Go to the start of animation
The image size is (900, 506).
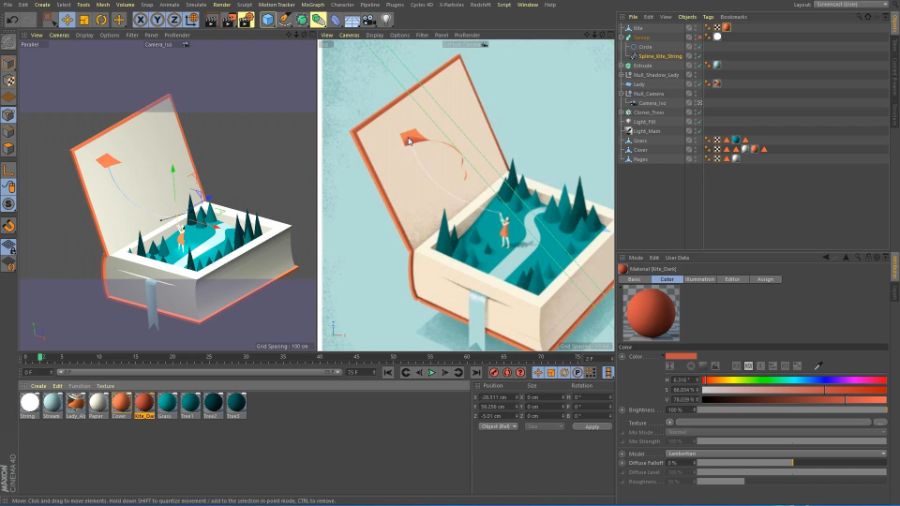coord(388,373)
